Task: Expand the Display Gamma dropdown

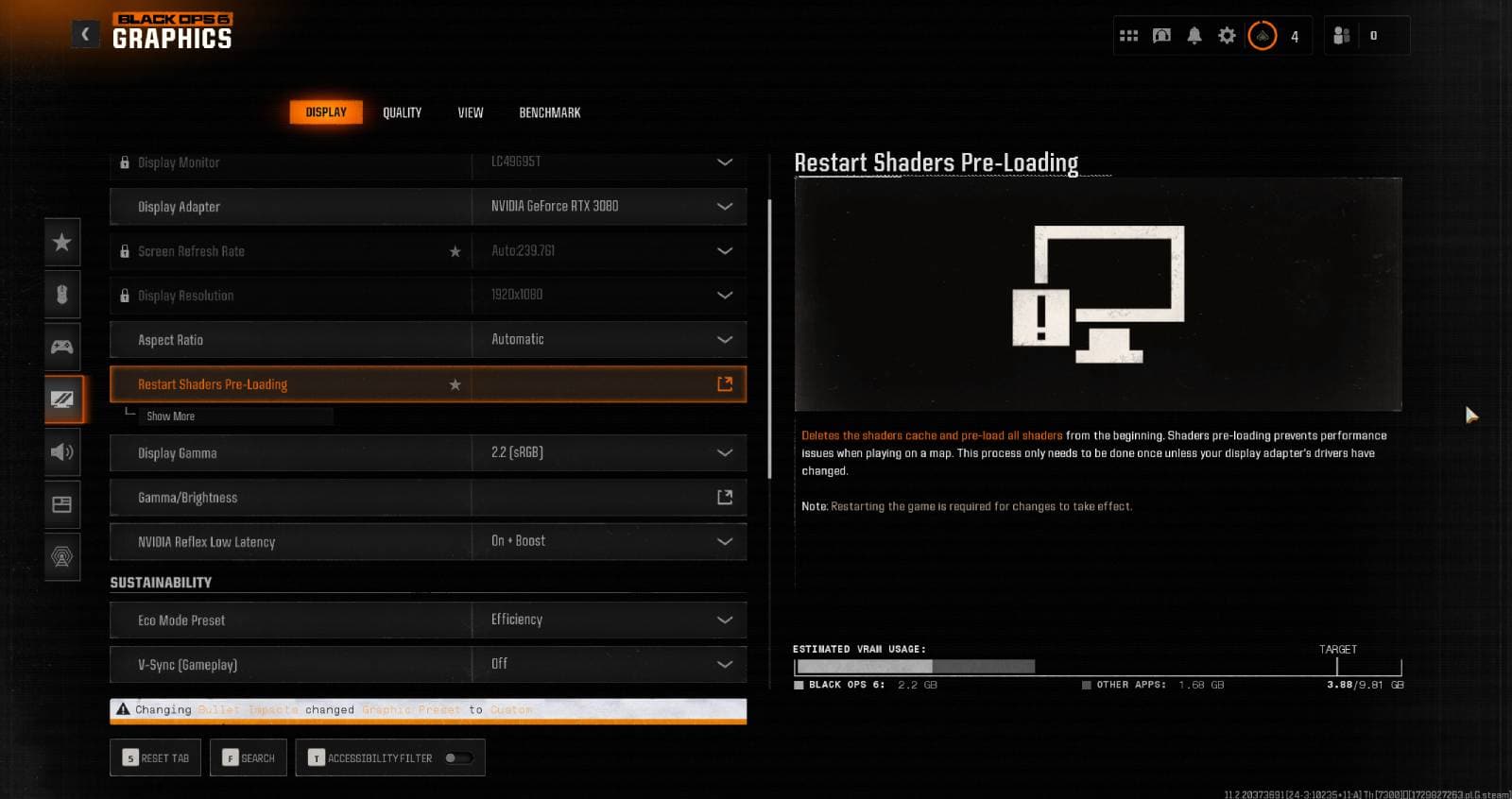Action: (x=725, y=452)
